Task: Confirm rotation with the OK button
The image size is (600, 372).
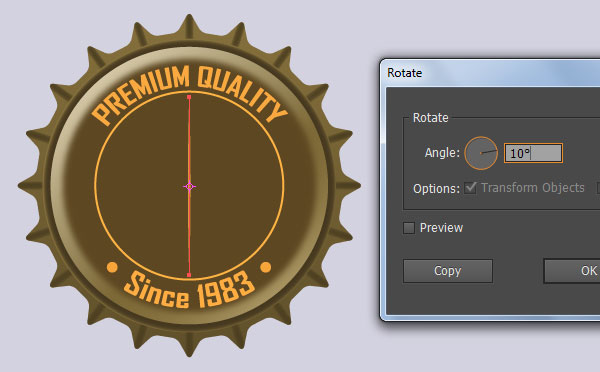Action: (572, 271)
